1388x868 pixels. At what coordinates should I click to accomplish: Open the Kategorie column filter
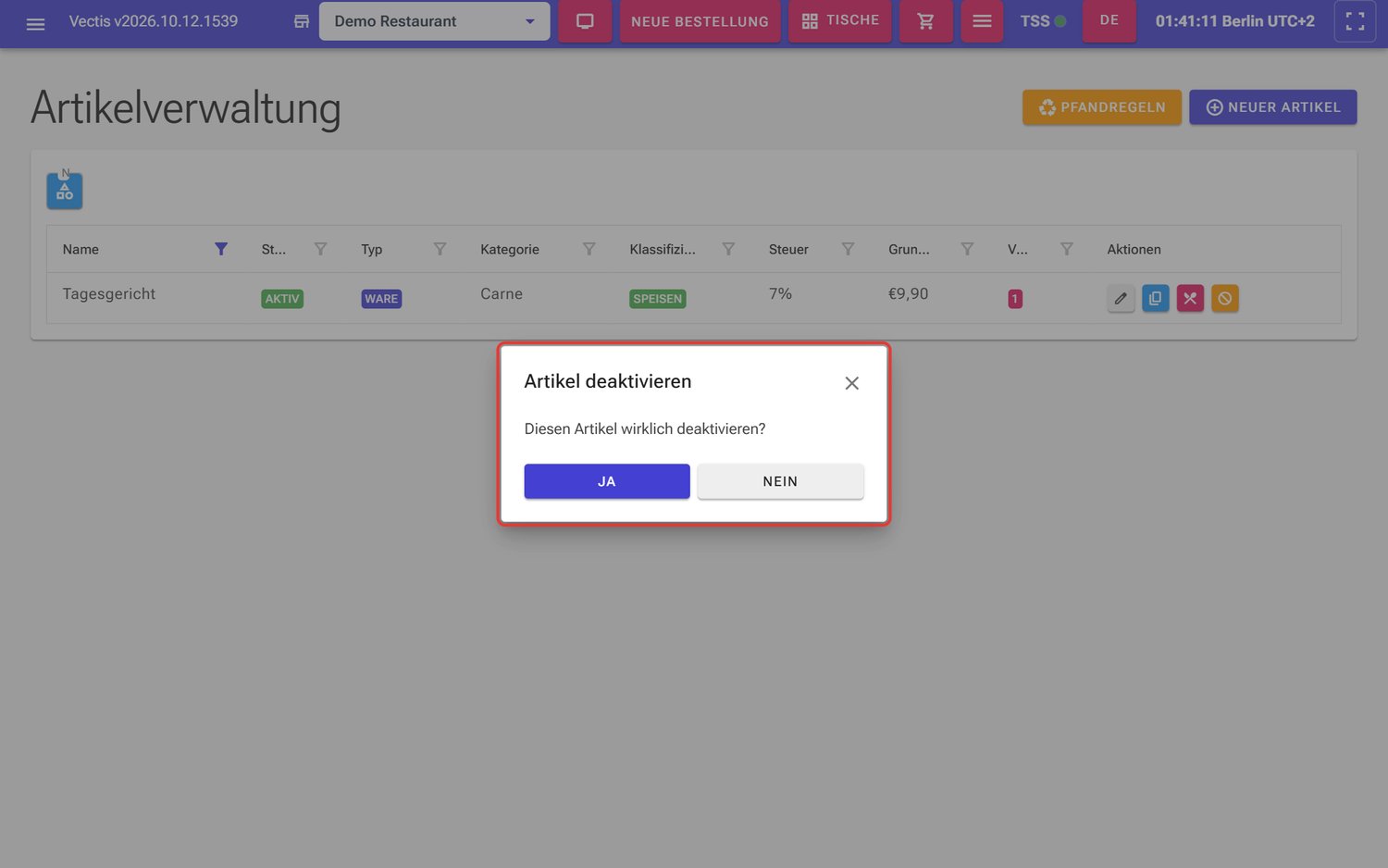coord(589,249)
